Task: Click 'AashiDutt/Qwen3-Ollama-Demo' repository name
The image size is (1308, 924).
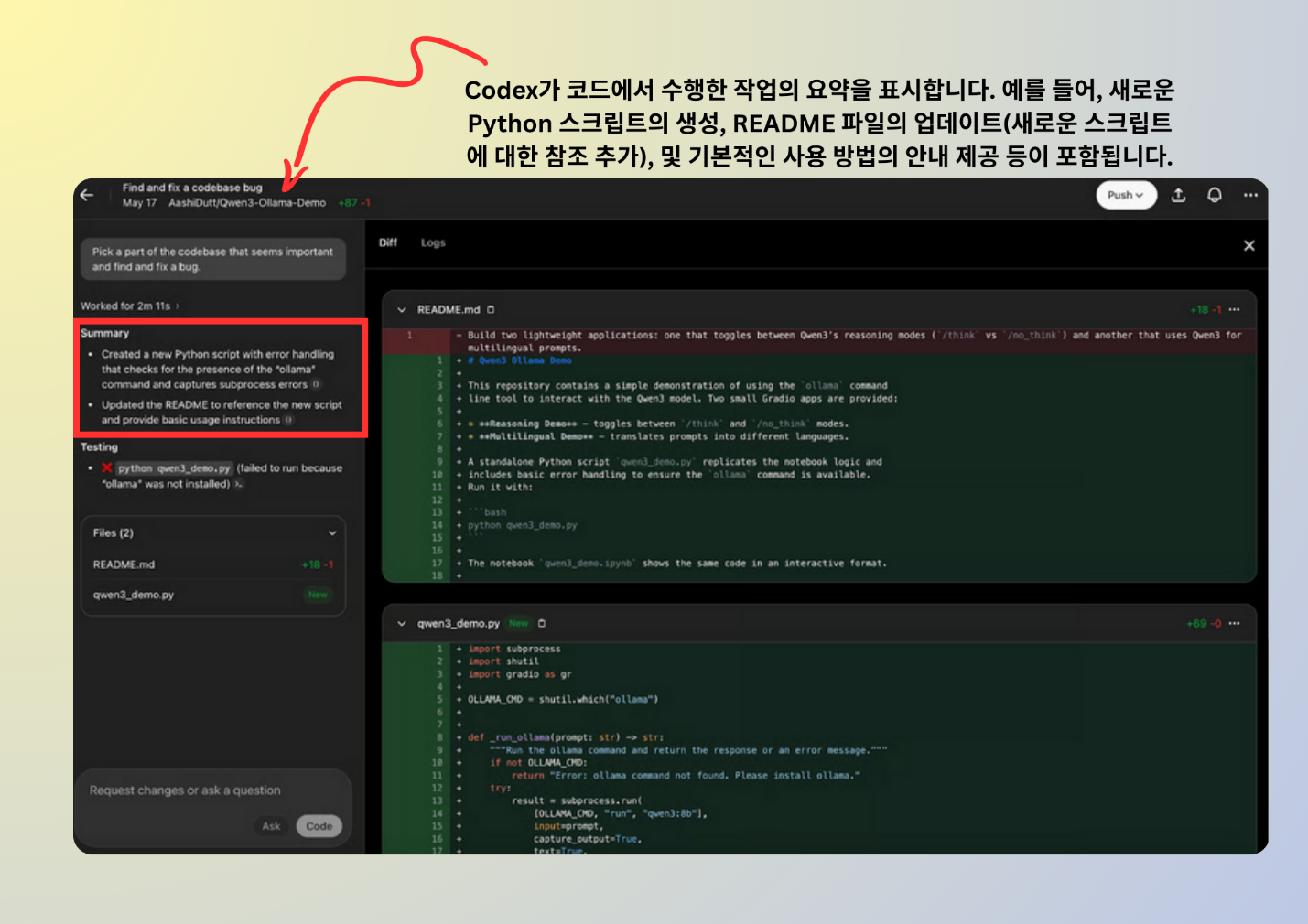Action: pos(247,203)
